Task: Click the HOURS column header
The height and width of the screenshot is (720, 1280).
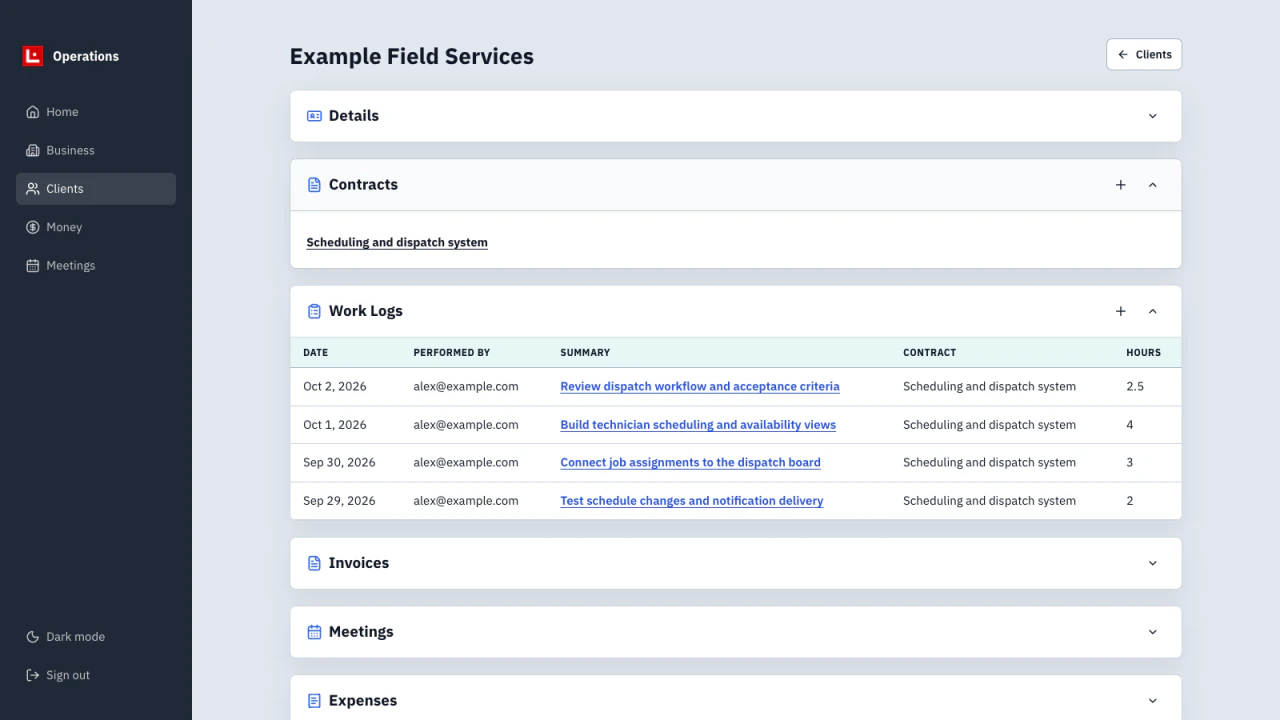Action: [x=1143, y=352]
